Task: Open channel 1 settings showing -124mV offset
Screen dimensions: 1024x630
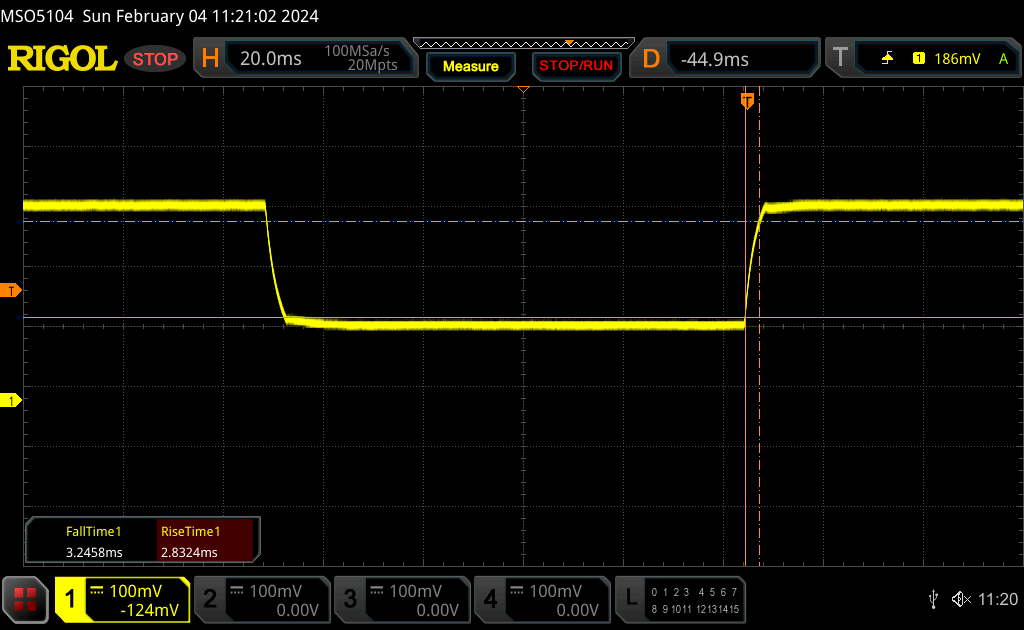Action: click(x=122, y=599)
